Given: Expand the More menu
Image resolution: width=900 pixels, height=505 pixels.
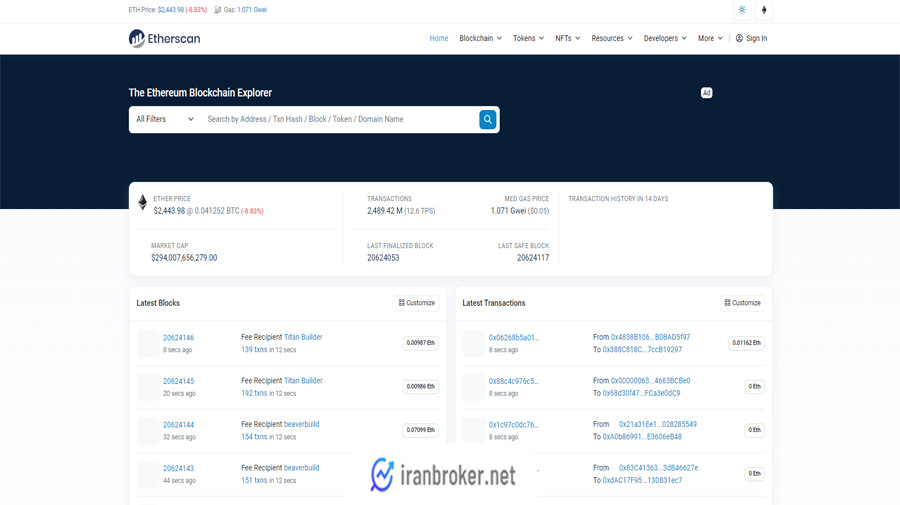Looking at the screenshot, I should pos(710,38).
